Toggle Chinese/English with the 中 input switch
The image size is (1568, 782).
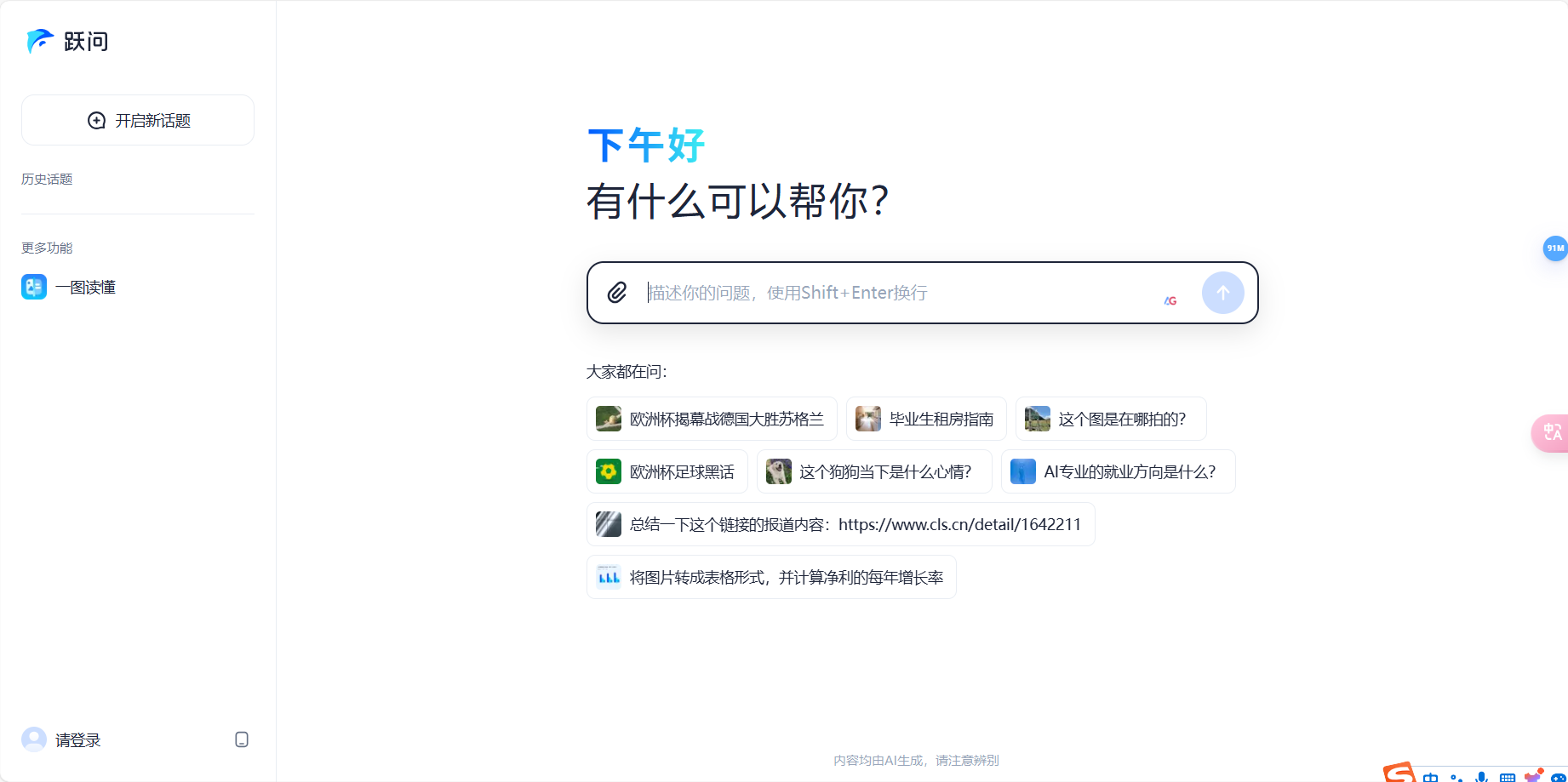click(x=1431, y=777)
